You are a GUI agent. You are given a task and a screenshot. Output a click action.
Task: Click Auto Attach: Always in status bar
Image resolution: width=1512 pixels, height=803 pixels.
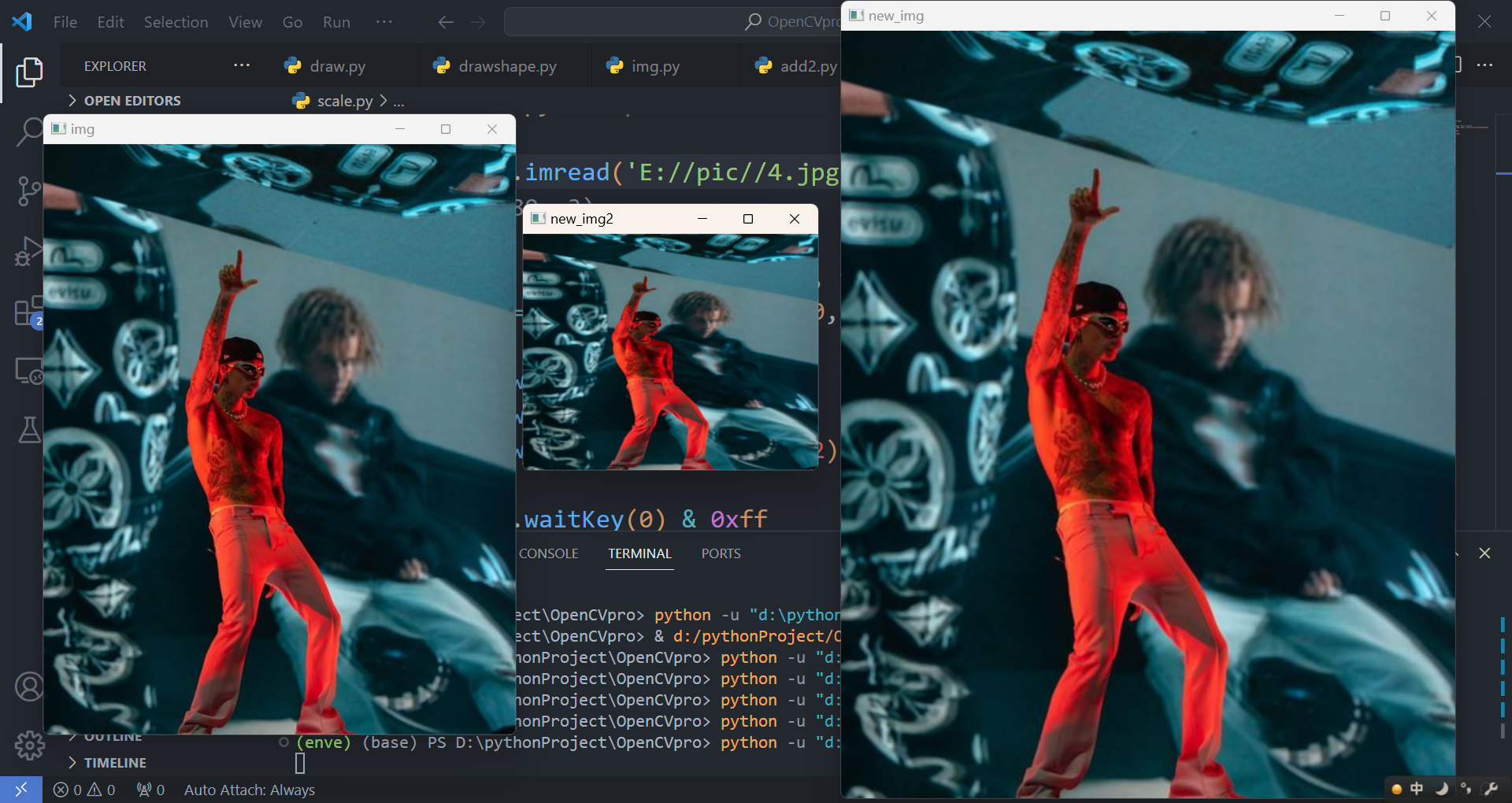click(249, 790)
